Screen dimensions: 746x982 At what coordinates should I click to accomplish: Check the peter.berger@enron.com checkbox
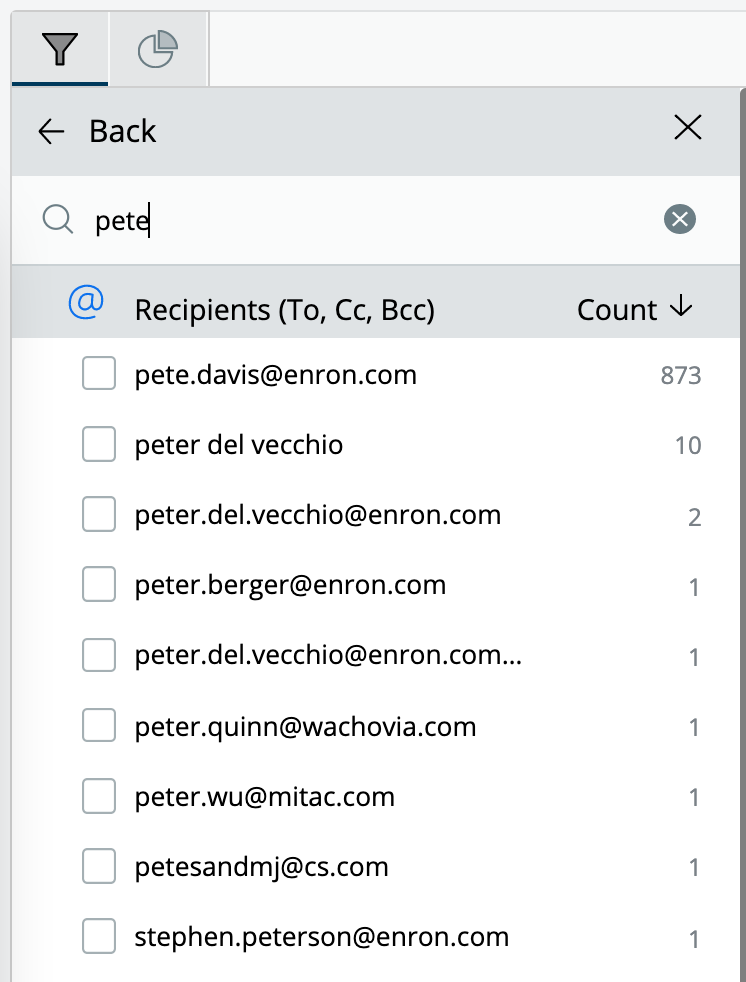point(99,584)
